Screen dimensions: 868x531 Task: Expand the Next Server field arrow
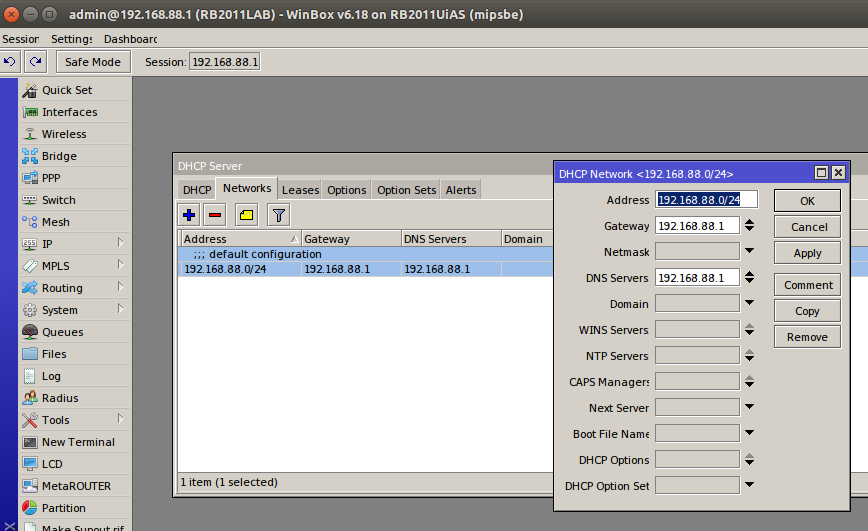coord(749,408)
